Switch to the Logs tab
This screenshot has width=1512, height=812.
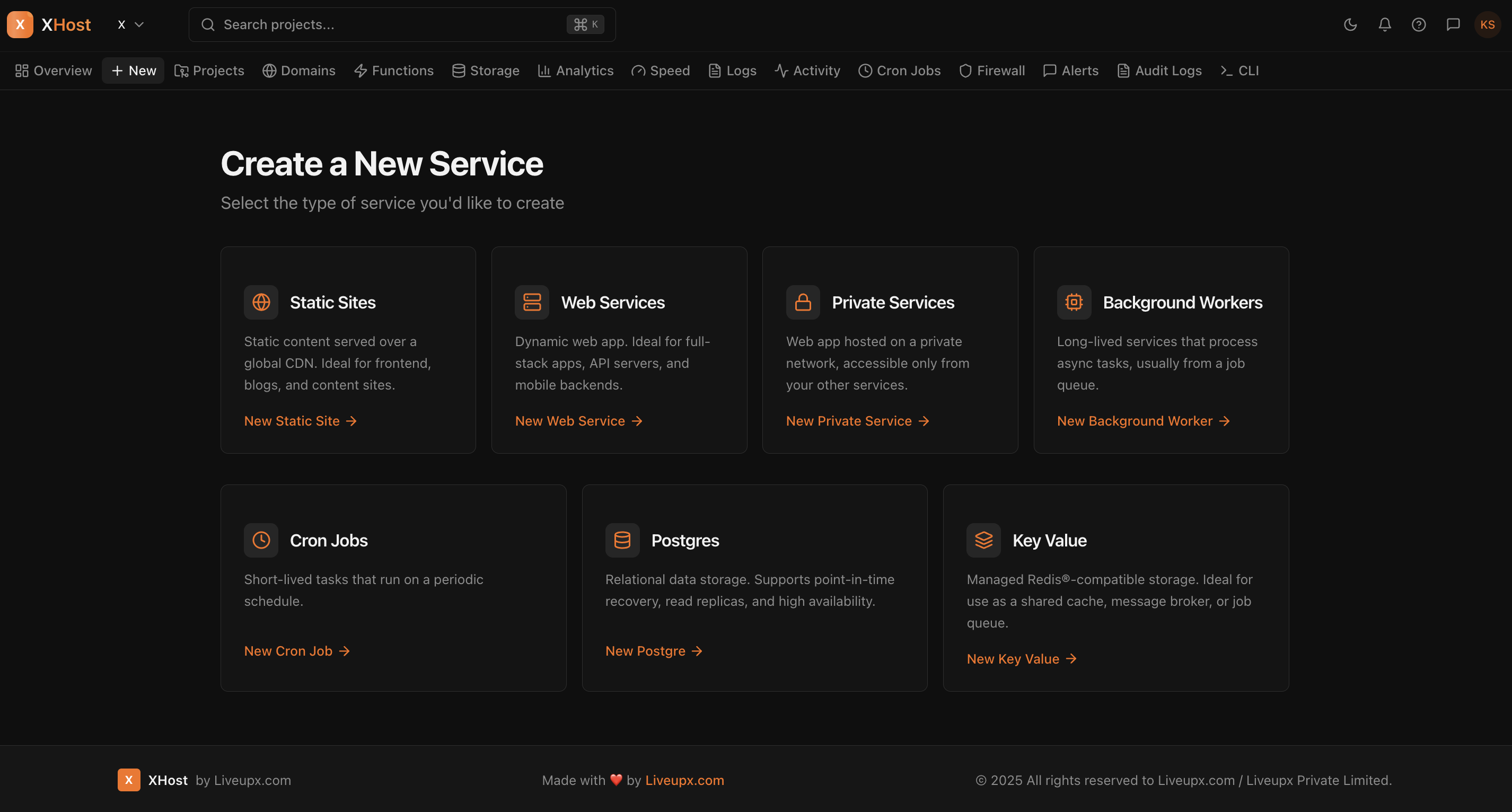click(732, 70)
